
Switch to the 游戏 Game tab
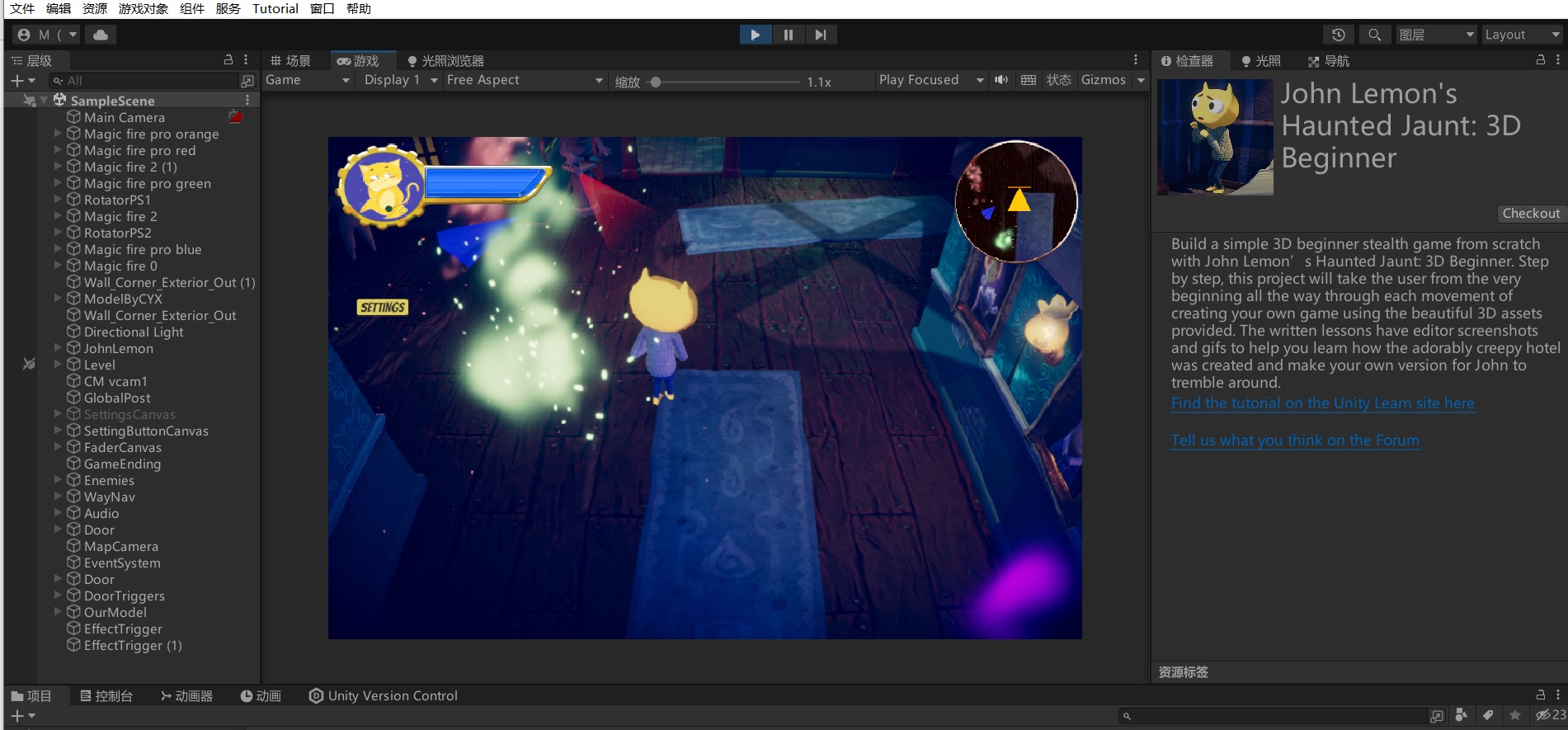click(358, 60)
